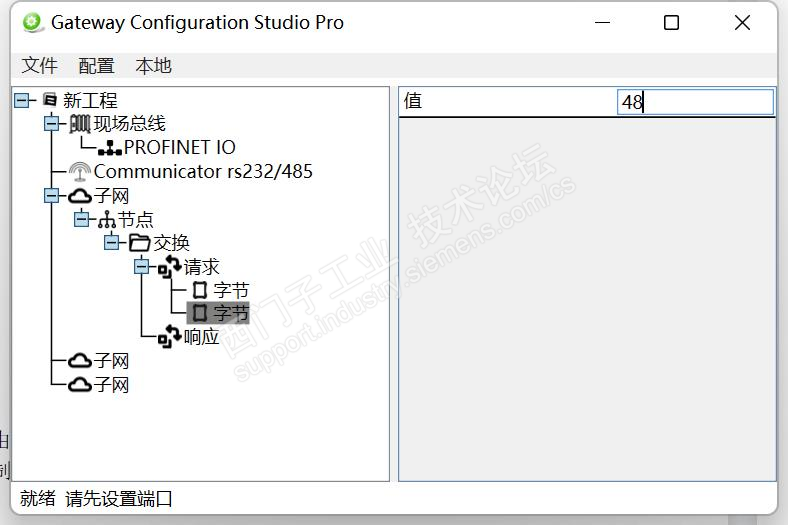Click the 交换 folder icon

[x=140, y=243]
